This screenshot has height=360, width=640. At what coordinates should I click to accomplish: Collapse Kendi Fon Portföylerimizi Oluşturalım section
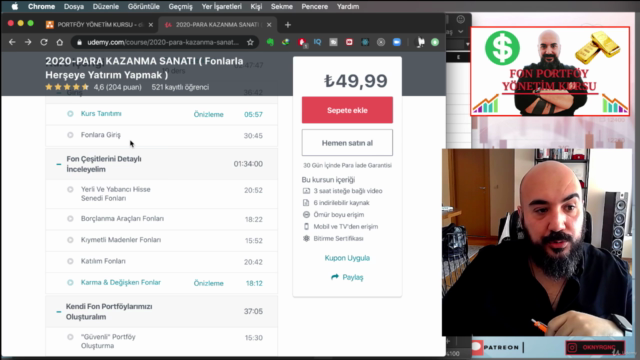click(x=59, y=312)
